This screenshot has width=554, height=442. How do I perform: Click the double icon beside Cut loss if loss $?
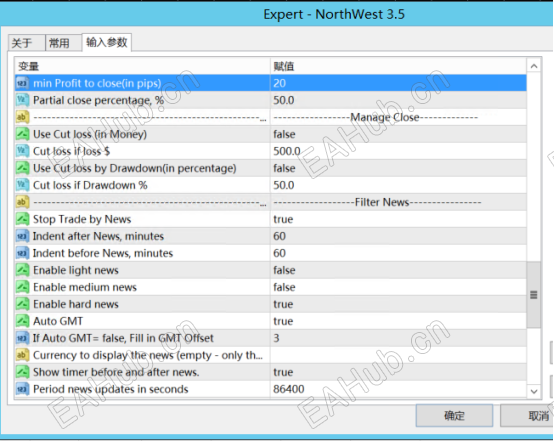[x=22, y=151]
